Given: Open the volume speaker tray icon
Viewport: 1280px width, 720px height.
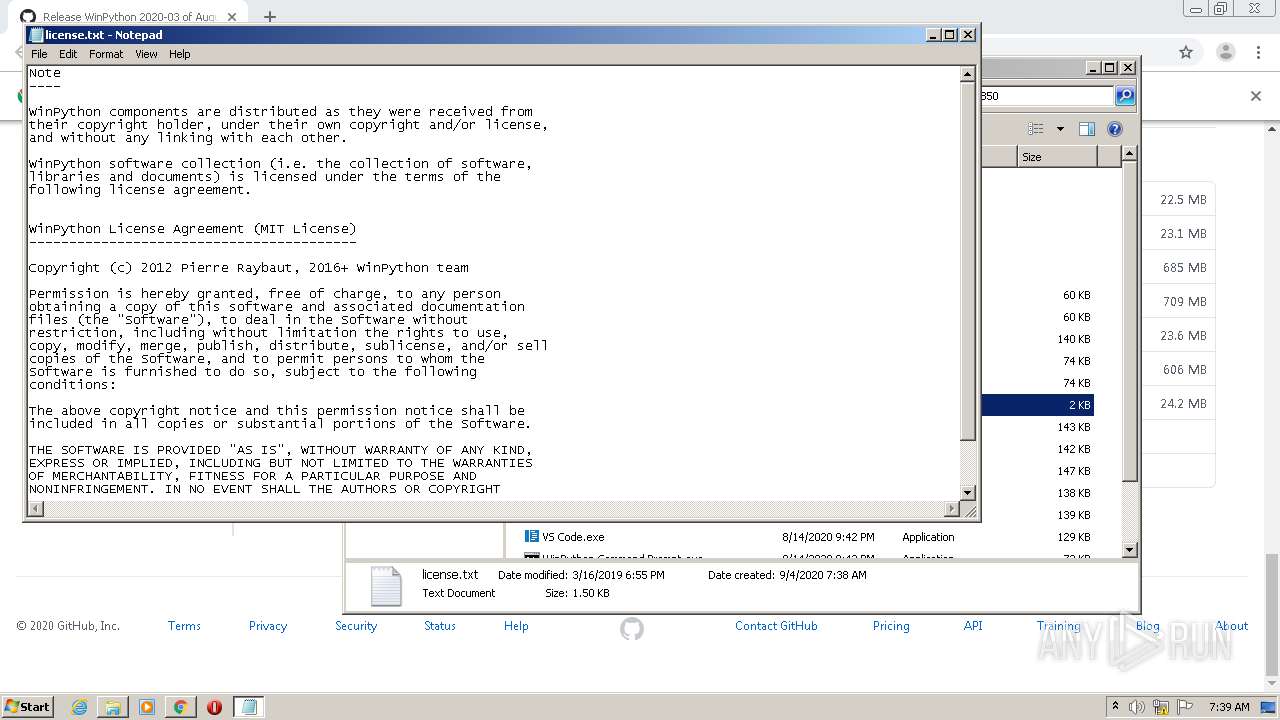Looking at the screenshot, I should pyautogui.click(x=1137, y=707).
